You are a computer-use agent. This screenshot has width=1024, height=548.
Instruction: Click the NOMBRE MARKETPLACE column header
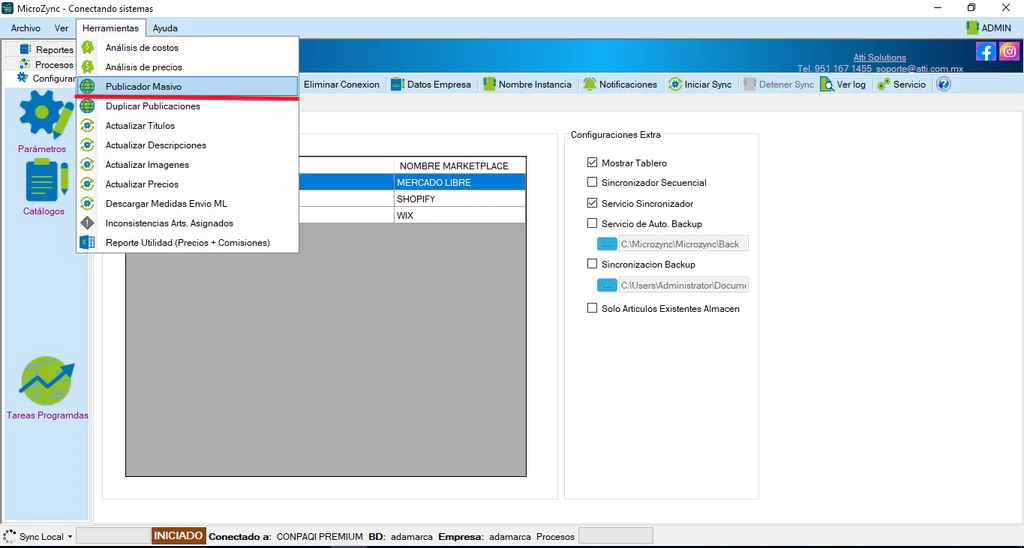pos(460,165)
